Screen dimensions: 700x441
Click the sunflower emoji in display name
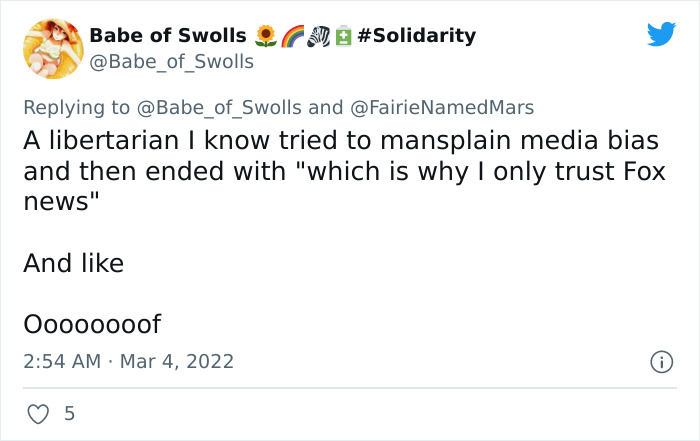pyautogui.click(x=266, y=36)
